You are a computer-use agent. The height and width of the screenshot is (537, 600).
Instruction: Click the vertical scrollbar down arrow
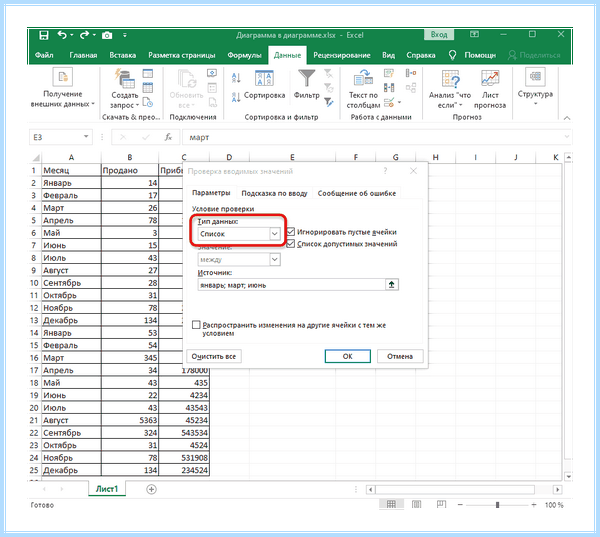point(568,476)
